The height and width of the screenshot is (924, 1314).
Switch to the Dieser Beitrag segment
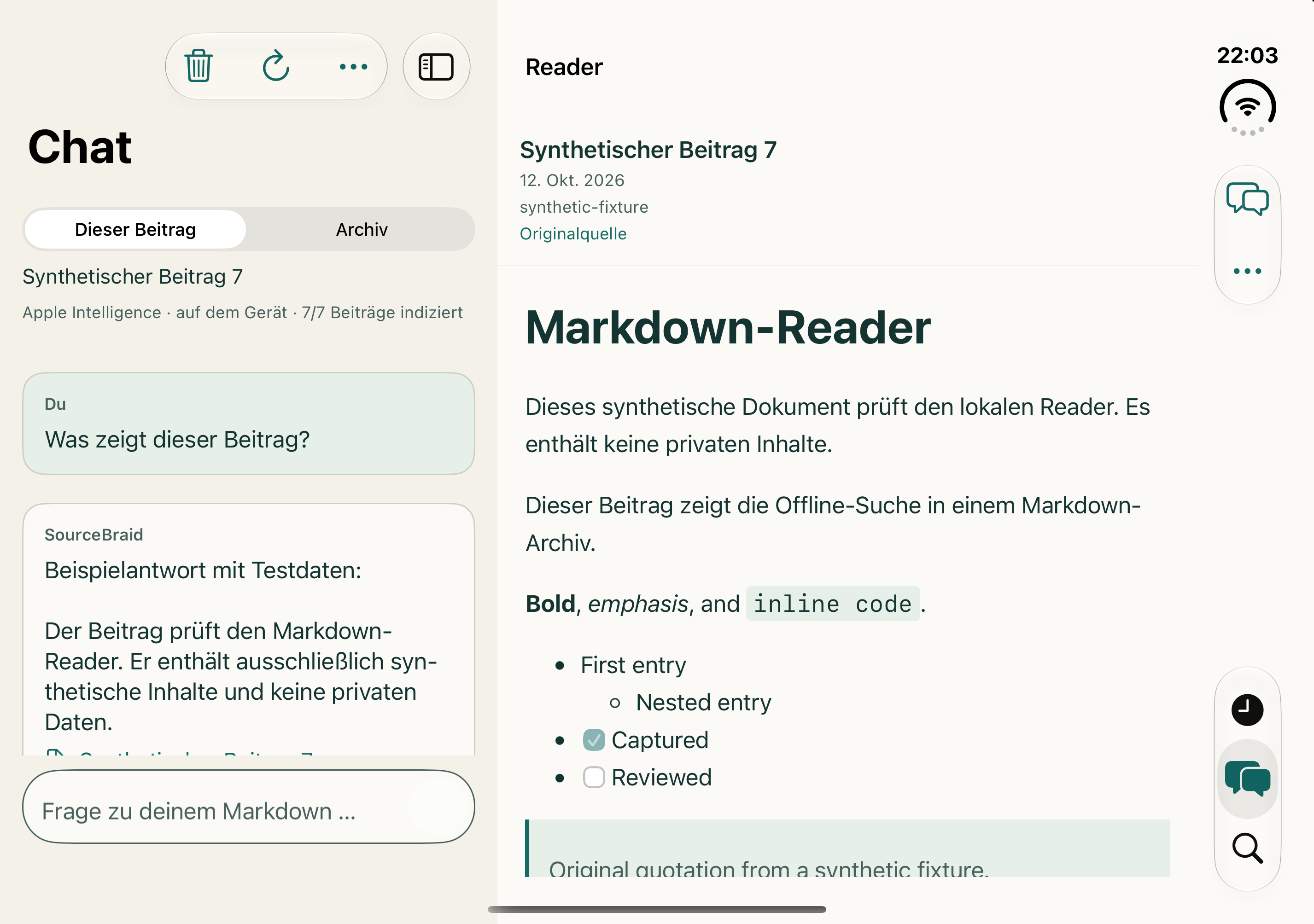click(135, 229)
